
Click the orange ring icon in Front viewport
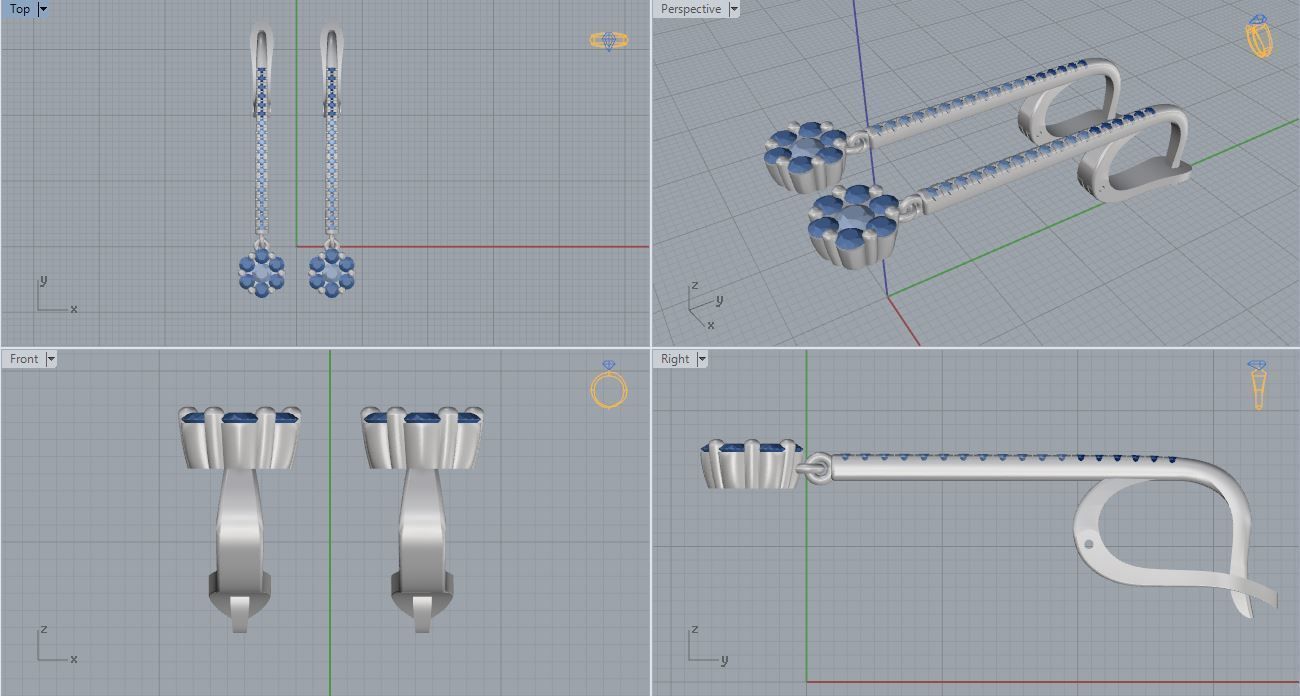pyautogui.click(x=609, y=385)
